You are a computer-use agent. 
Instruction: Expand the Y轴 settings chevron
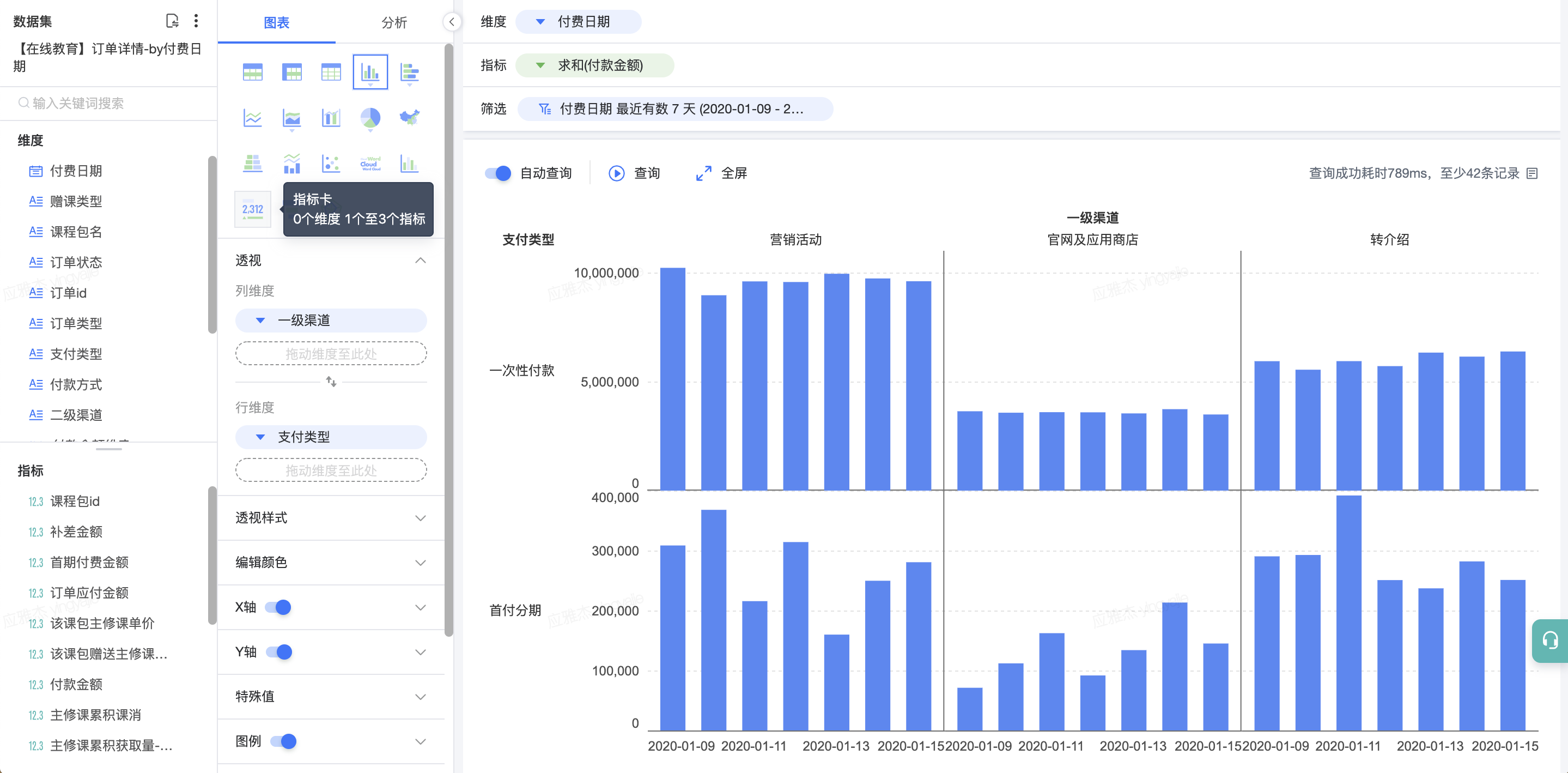coord(421,653)
